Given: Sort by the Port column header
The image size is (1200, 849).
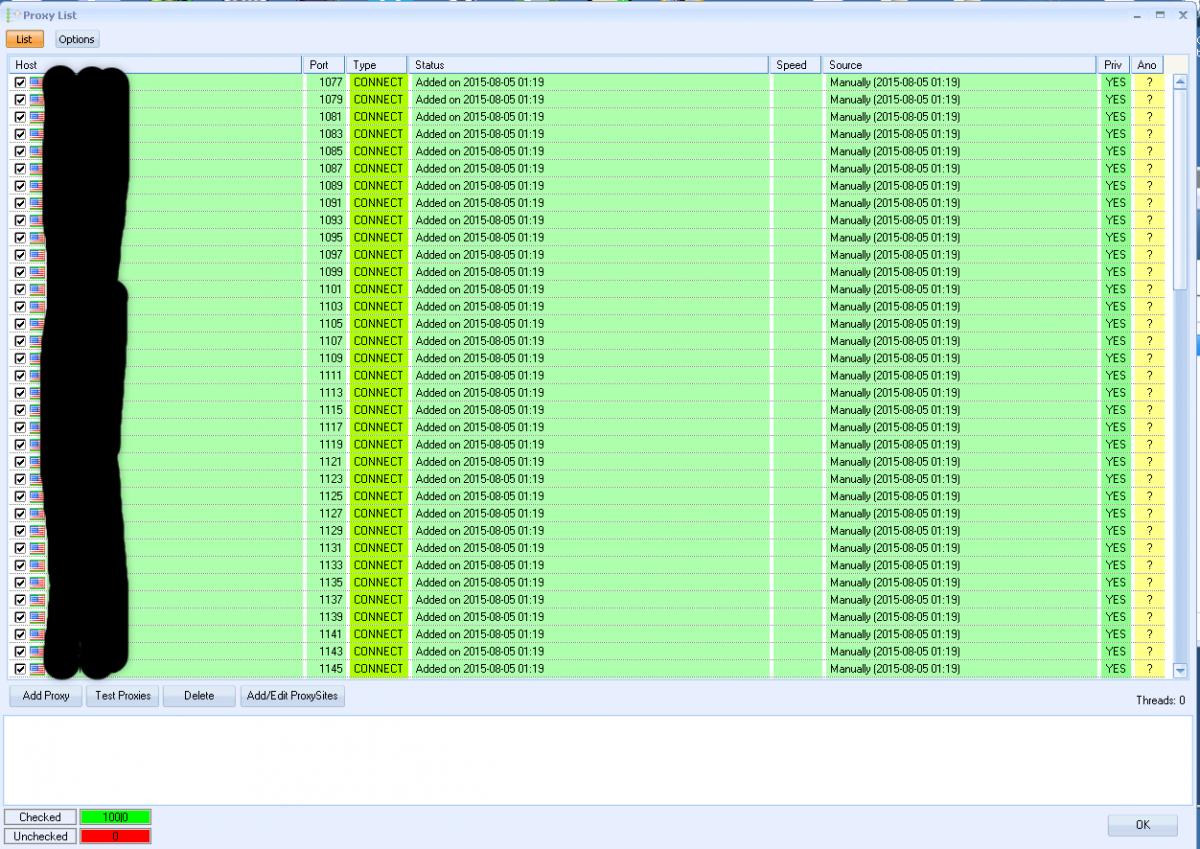Looking at the screenshot, I should coord(325,65).
